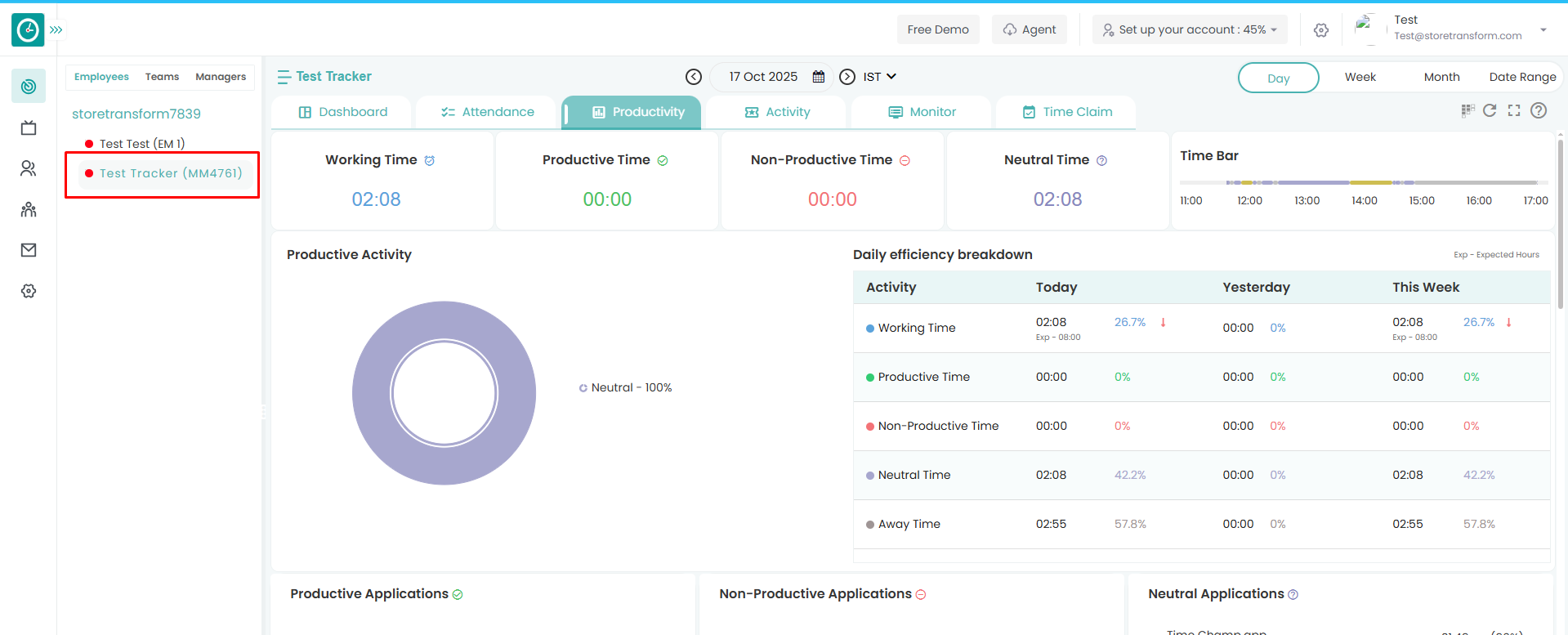Open the Time Claim tab
The width and height of the screenshot is (1568, 635).
tap(1066, 112)
